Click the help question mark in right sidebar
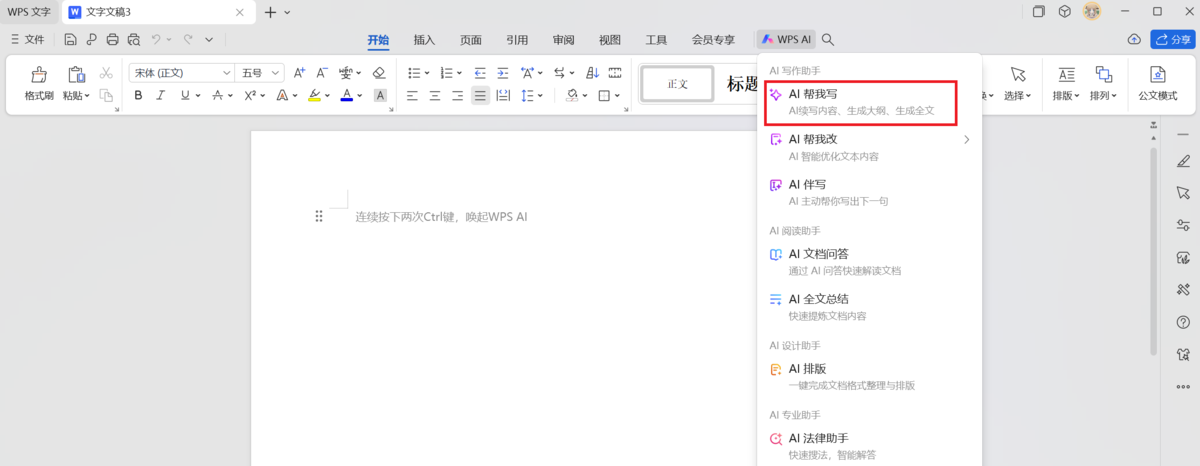1200x466 pixels. point(1183,322)
